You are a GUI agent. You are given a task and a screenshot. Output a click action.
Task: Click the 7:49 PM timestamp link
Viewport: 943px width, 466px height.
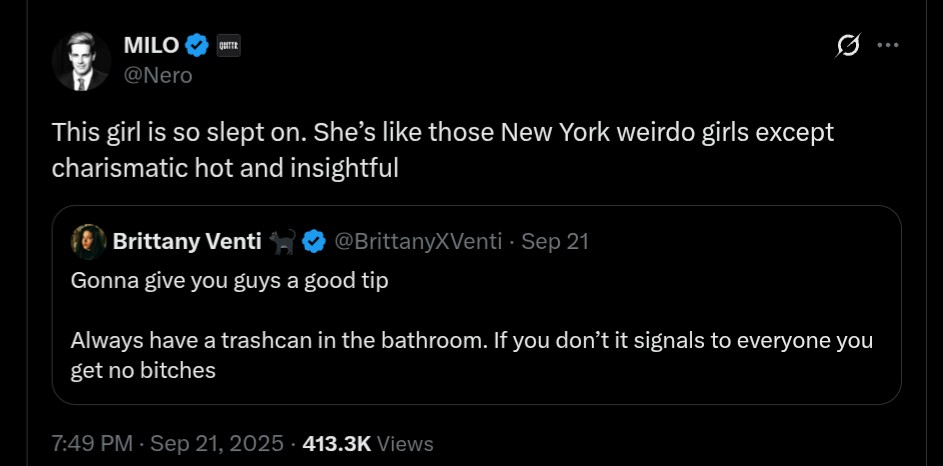coord(92,443)
